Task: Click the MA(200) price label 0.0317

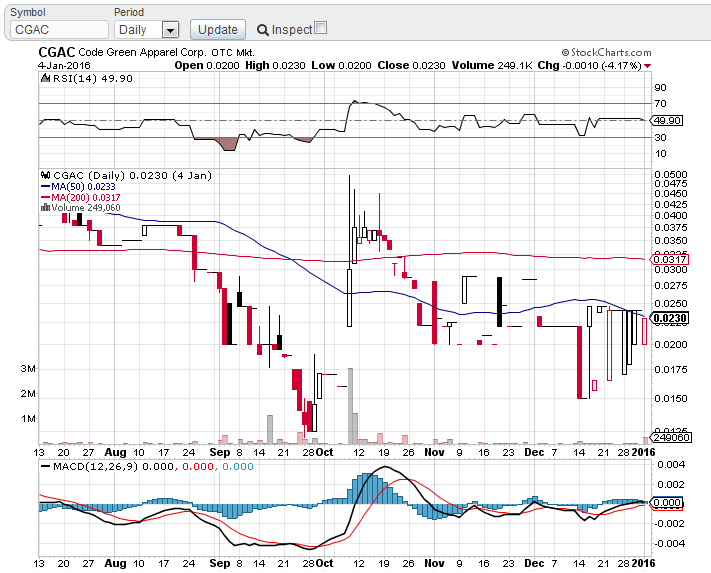Action: click(x=669, y=259)
